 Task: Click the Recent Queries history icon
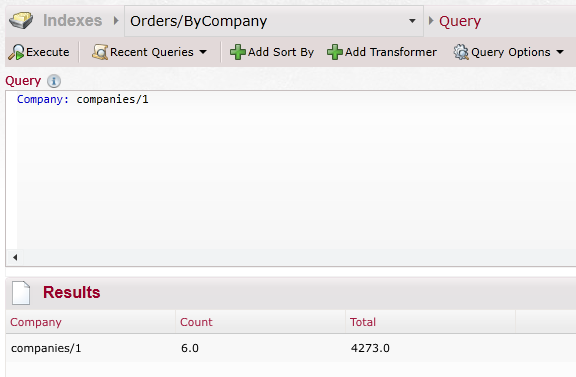click(100, 52)
